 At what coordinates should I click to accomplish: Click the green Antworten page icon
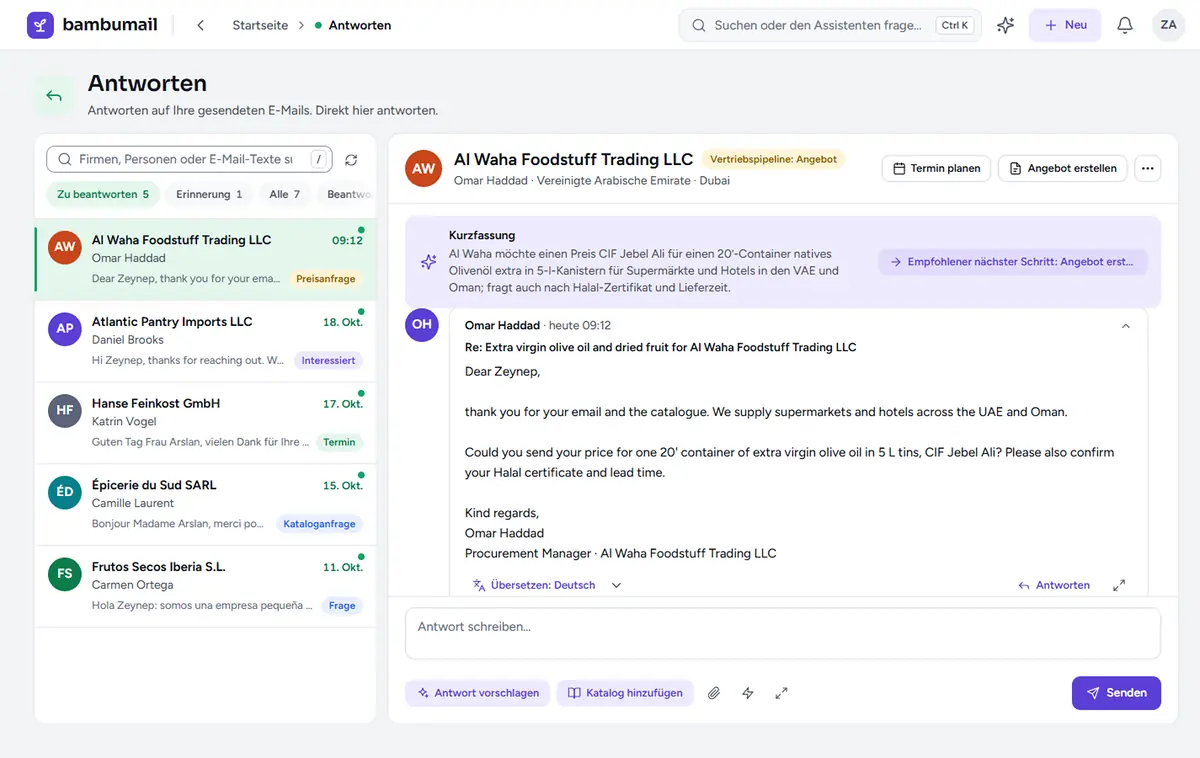(x=54, y=96)
